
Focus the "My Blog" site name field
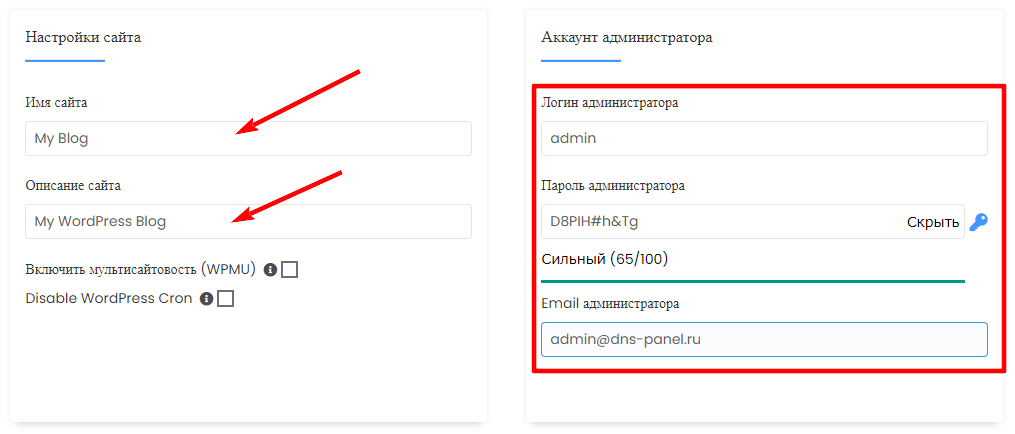248,139
